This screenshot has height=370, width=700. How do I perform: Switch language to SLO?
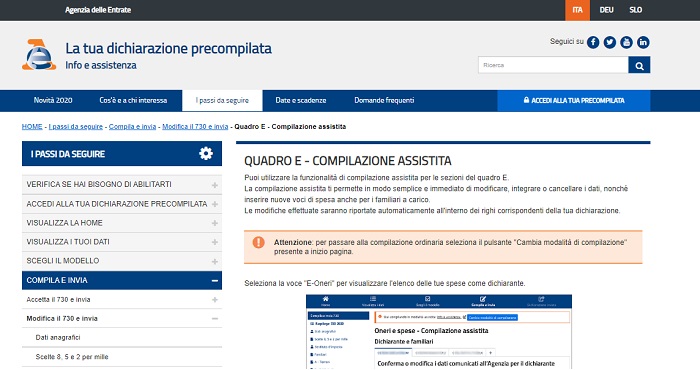click(x=636, y=10)
